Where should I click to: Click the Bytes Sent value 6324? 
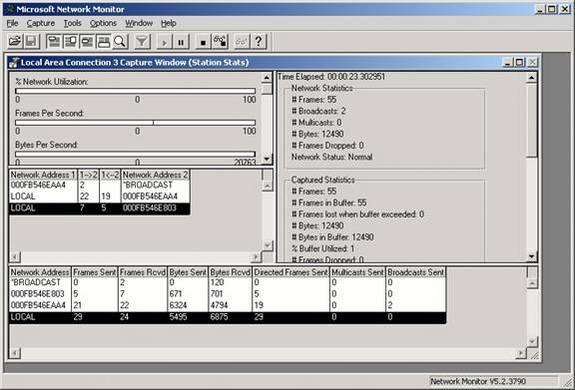pos(178,305)
